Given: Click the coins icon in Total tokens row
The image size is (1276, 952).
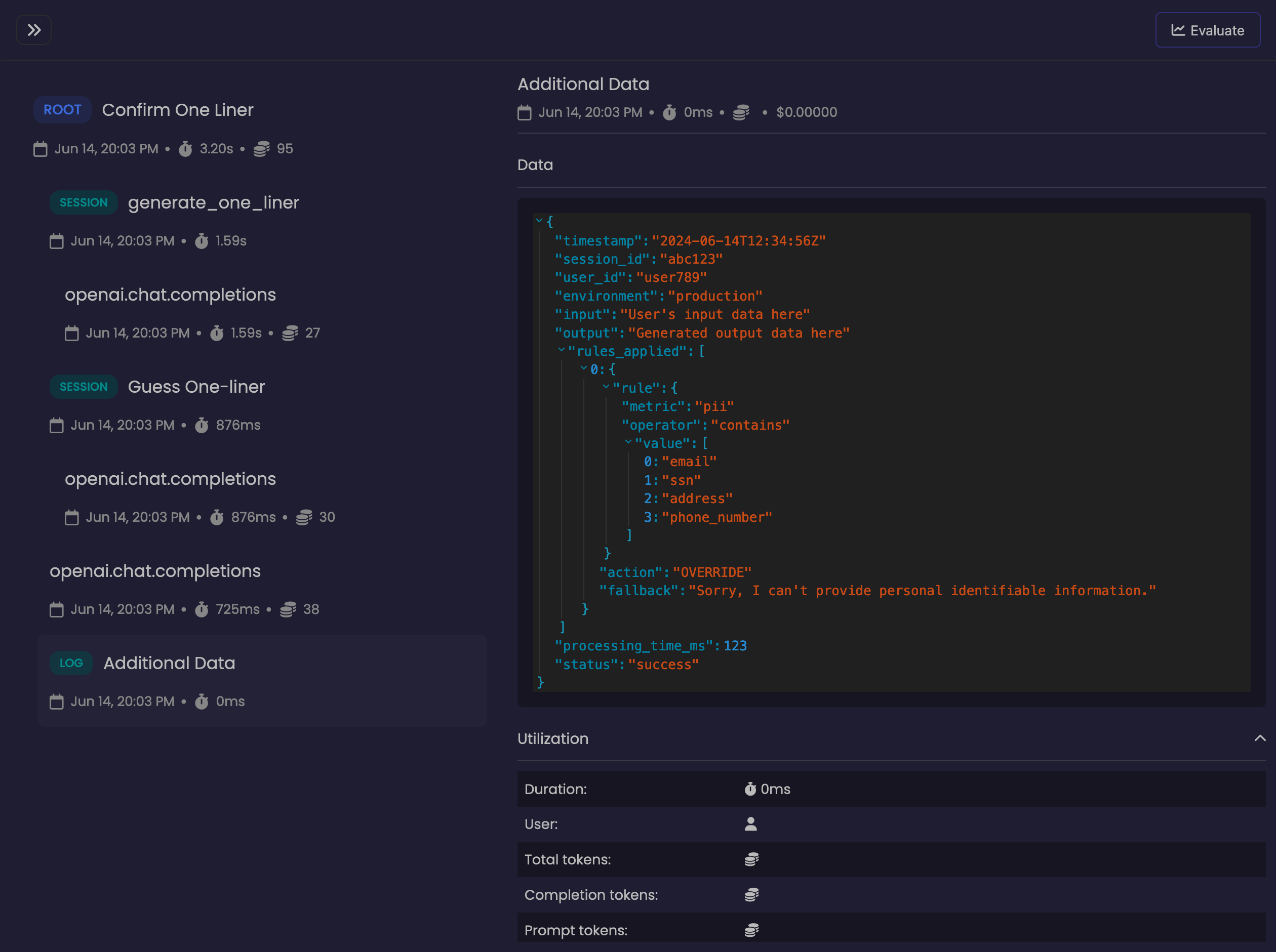Looking at the screenshot, I should tap(751, 859).
